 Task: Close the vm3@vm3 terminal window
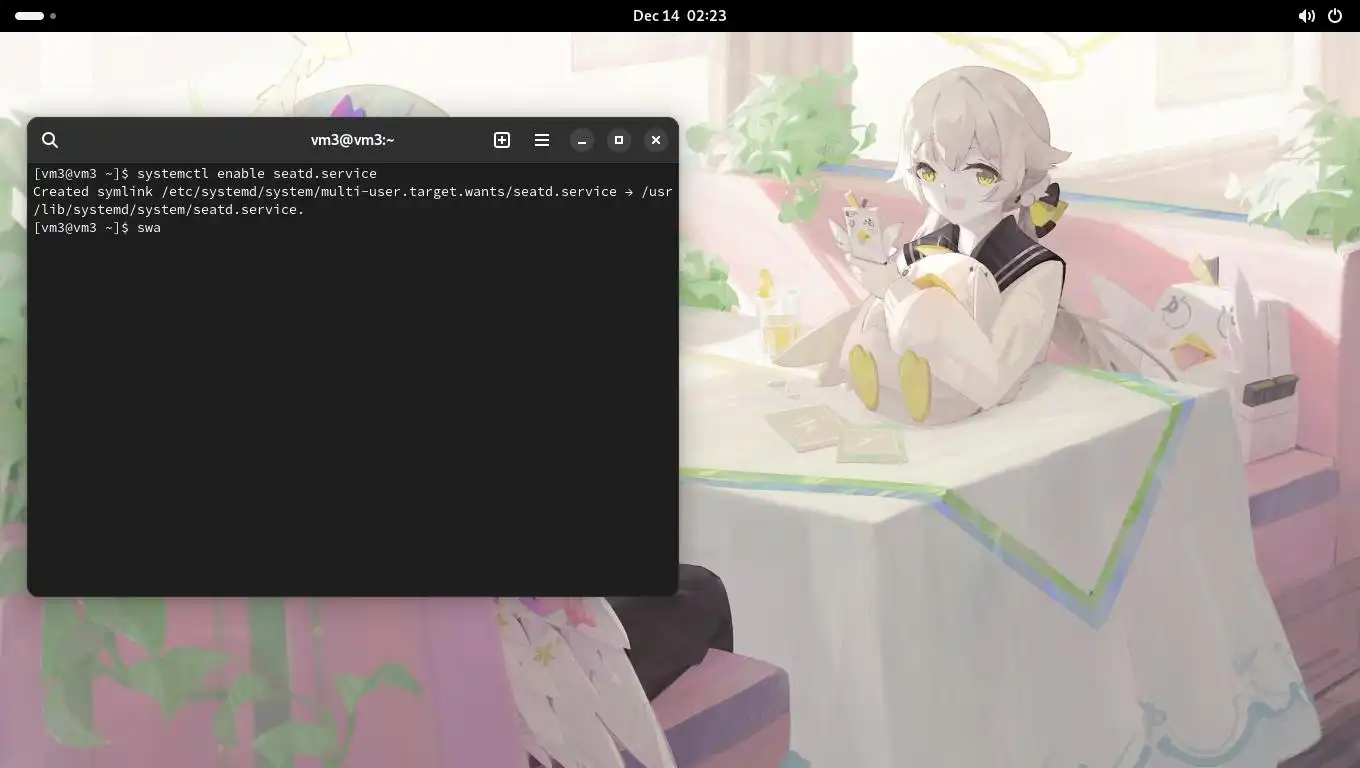(656, 140)
